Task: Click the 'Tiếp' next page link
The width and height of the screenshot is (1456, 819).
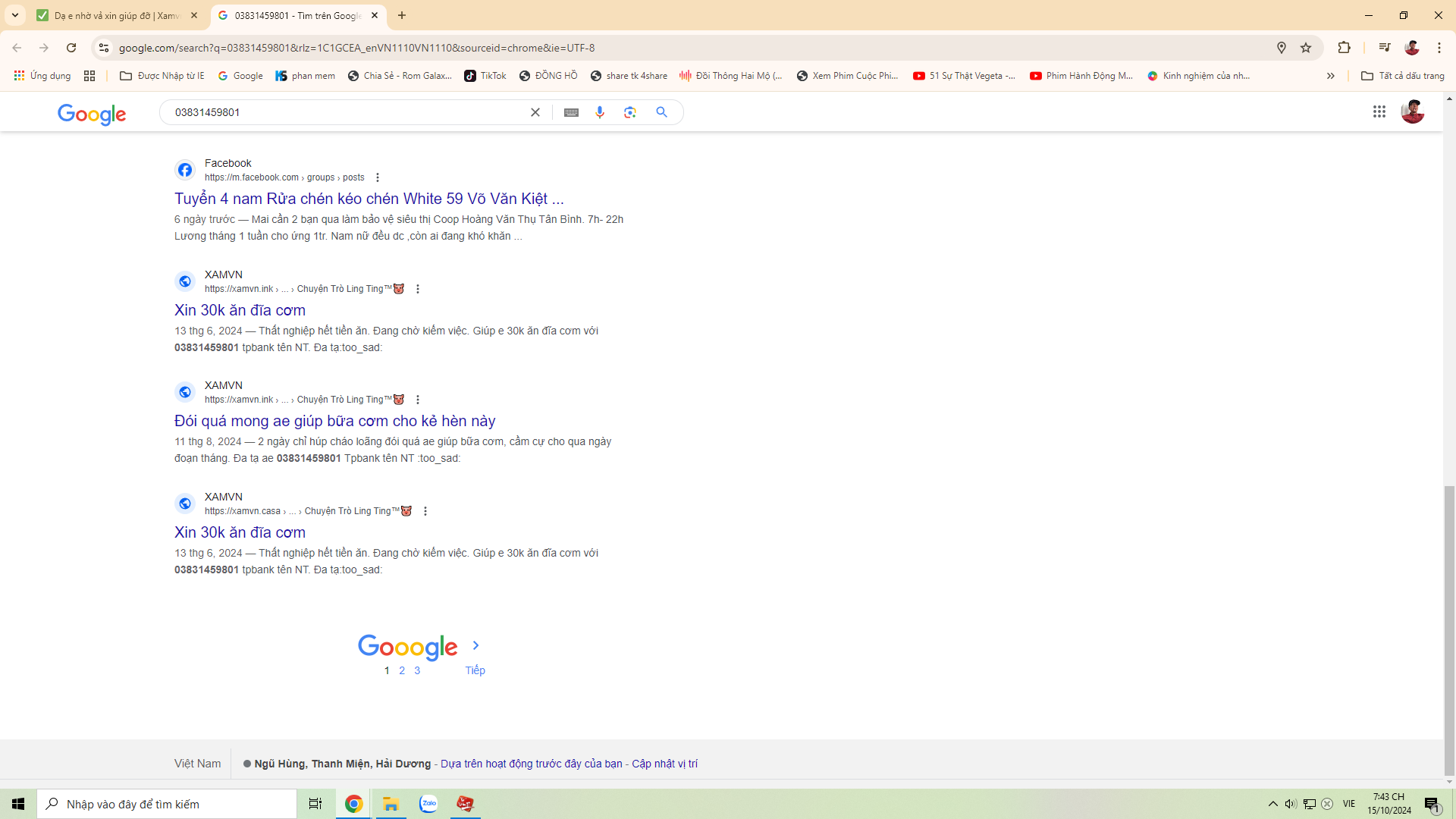Action: click(x=475, y=670)
